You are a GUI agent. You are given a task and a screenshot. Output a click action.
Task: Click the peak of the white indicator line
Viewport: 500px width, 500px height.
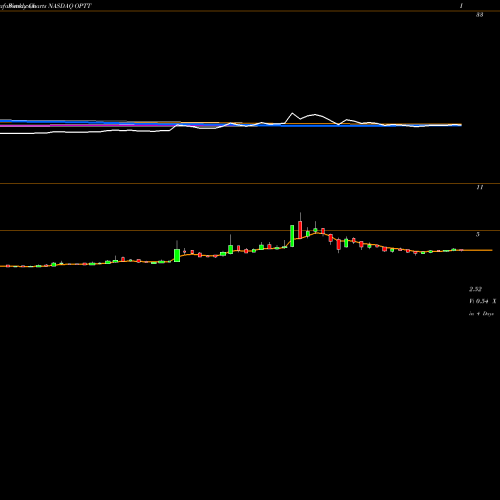293,113
